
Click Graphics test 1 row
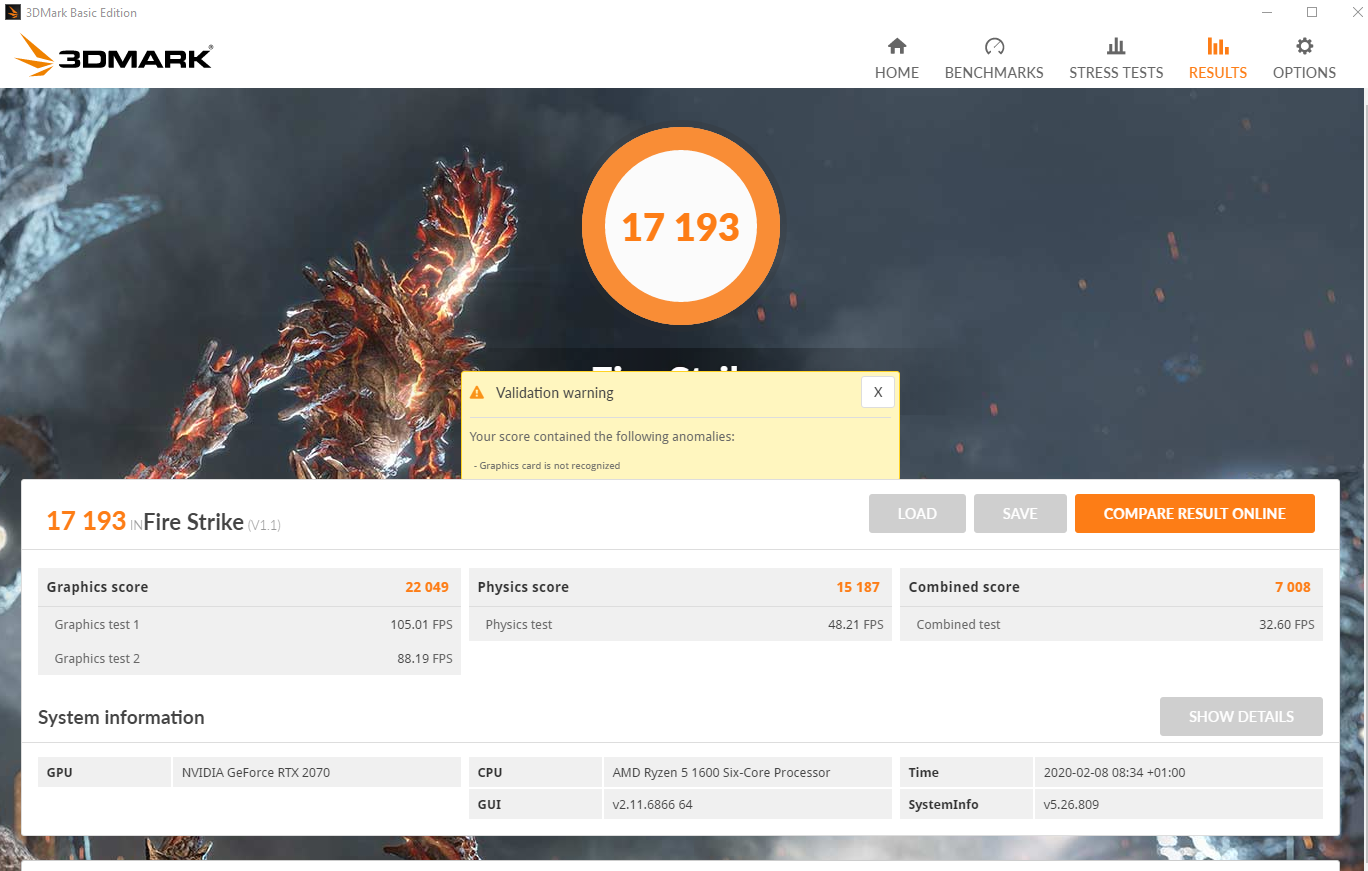[250, 625]
